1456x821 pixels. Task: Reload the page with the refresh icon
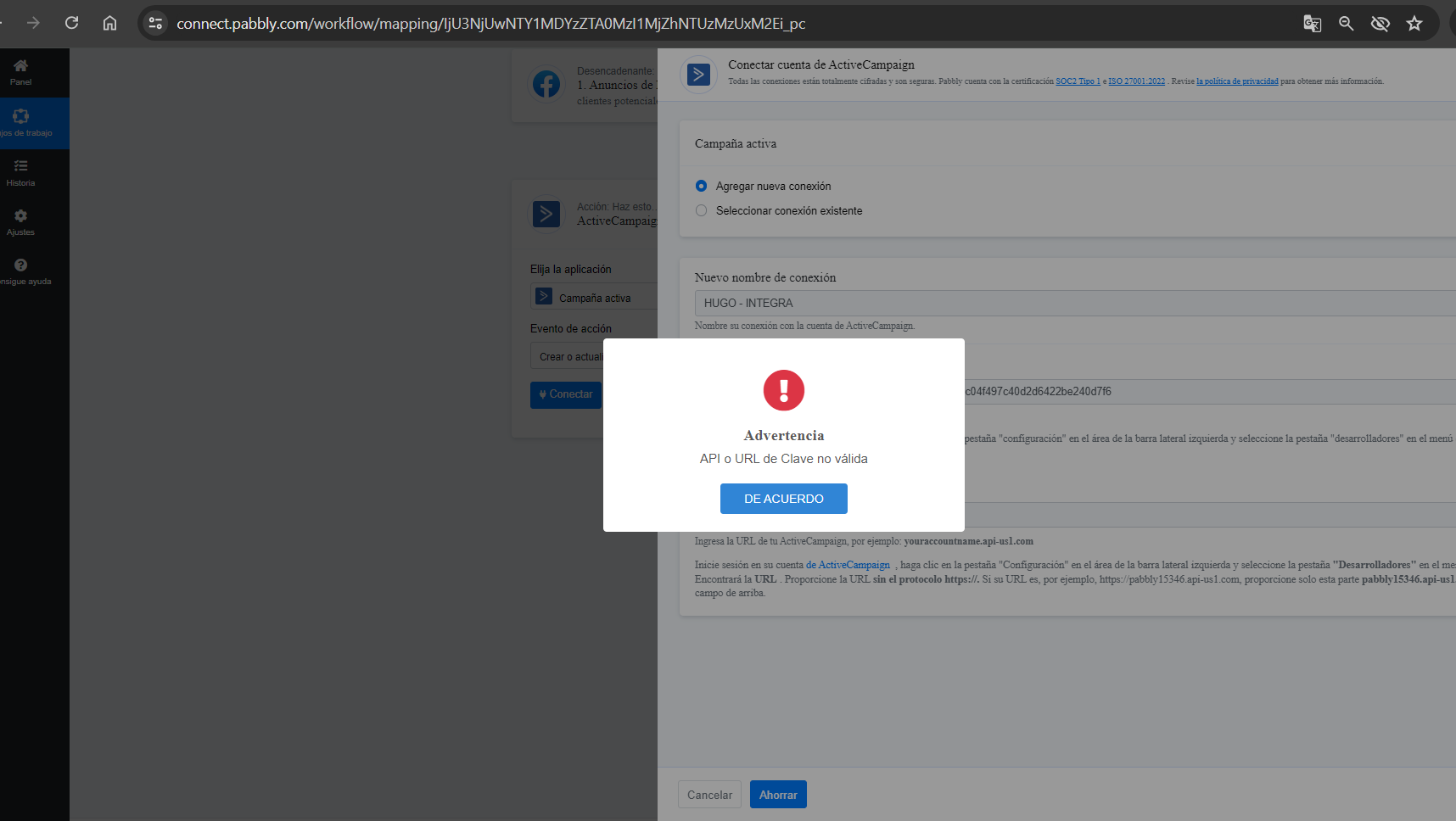click(72, 23)
